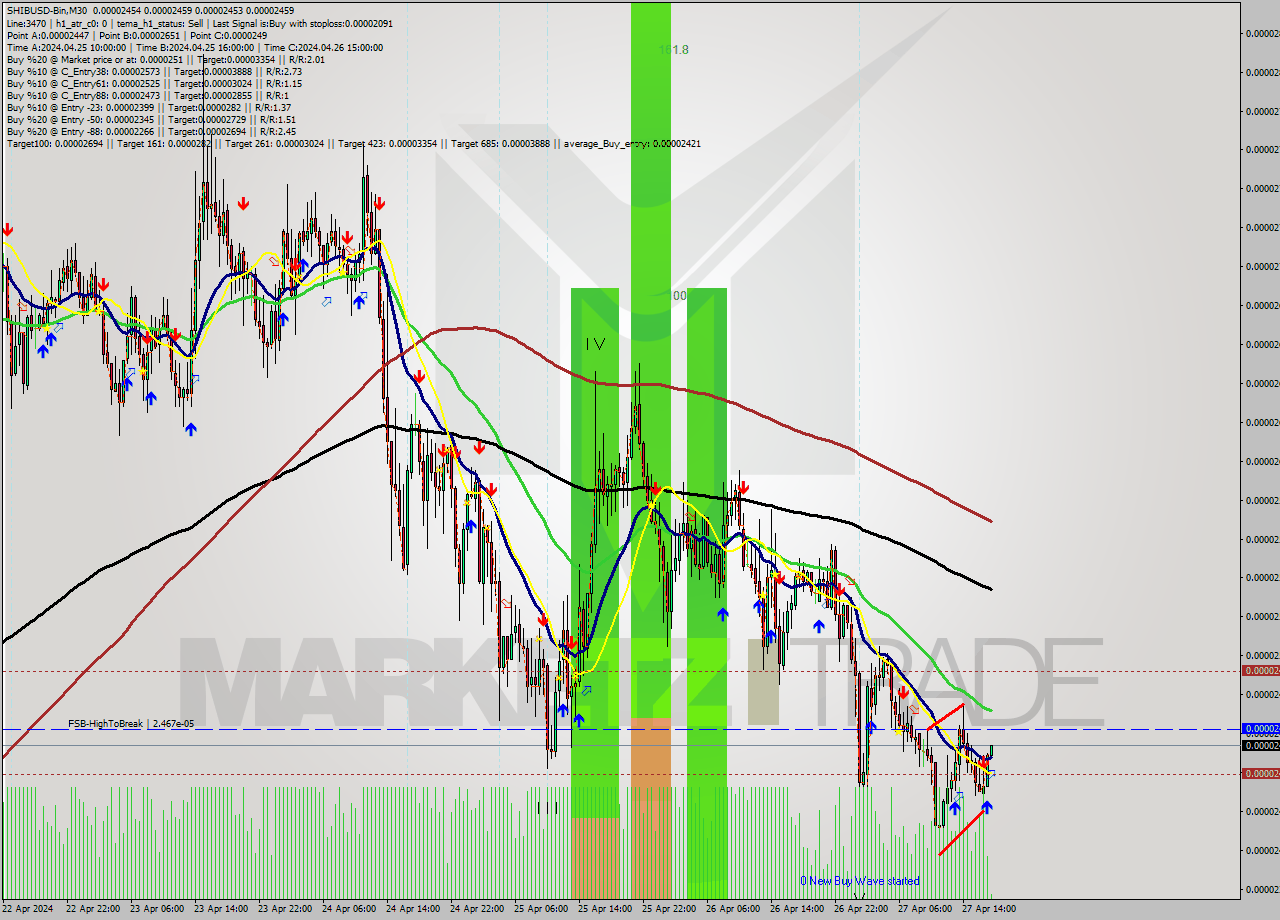Click the '25 Apr 22:00' time label
The width and height of the screenshot is (1280, 920).
tap(669, 909)
